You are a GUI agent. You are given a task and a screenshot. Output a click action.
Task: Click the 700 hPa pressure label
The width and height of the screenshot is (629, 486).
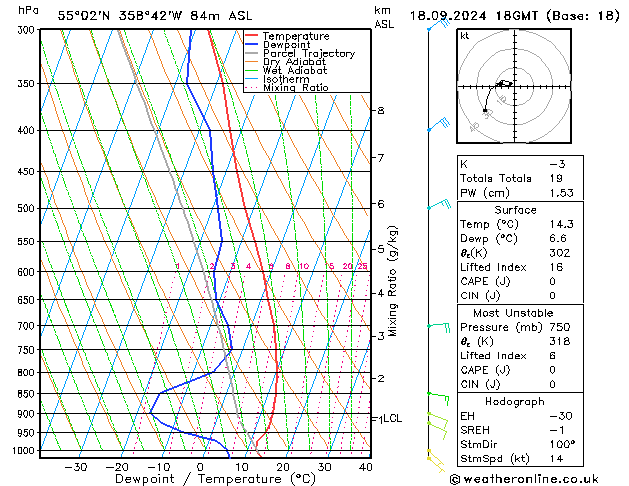pyautogui.click(x=26, y=326)
